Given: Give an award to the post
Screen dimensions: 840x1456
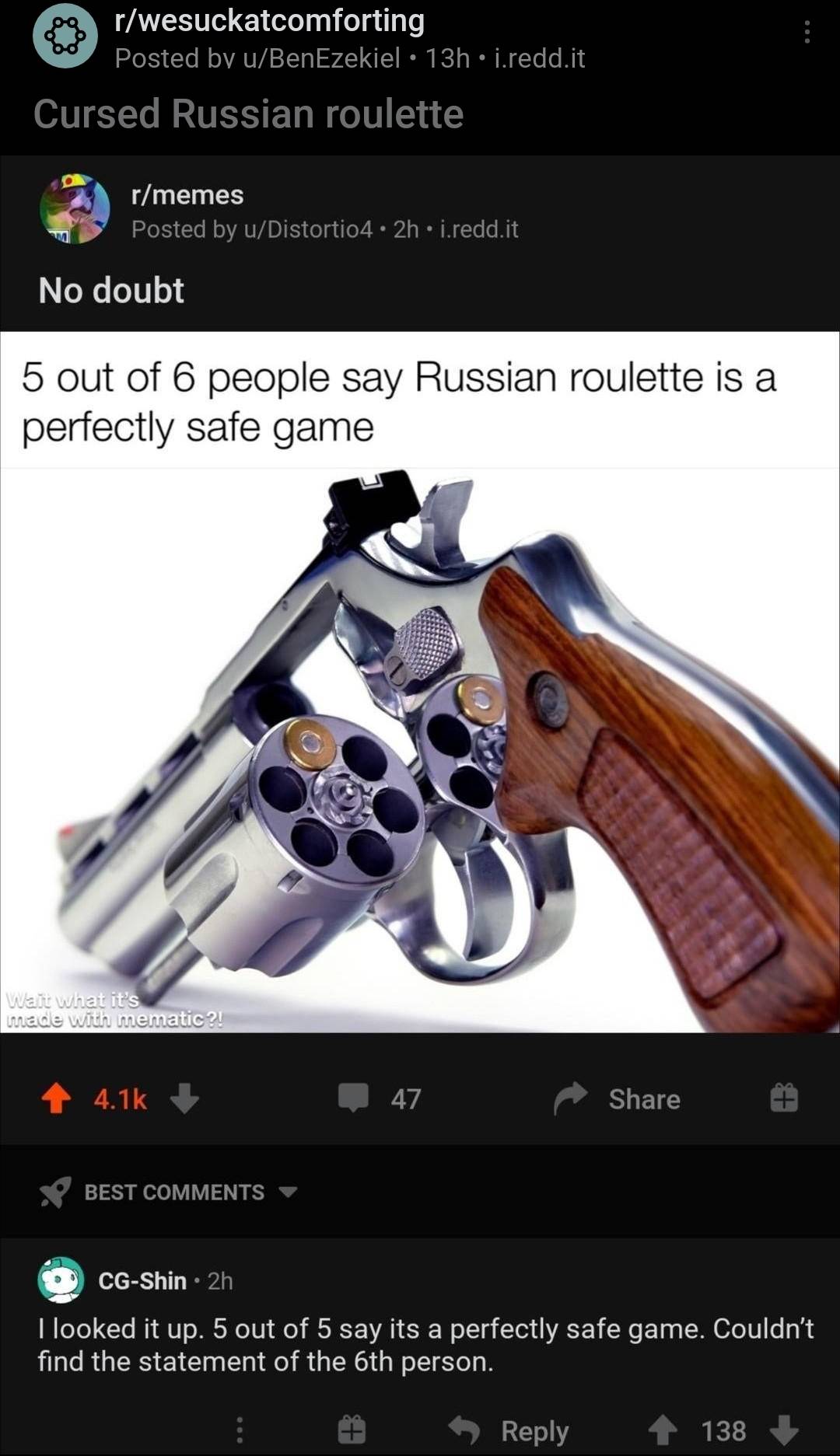Looking at the screenshot, I should click(x=784, y=1098).
